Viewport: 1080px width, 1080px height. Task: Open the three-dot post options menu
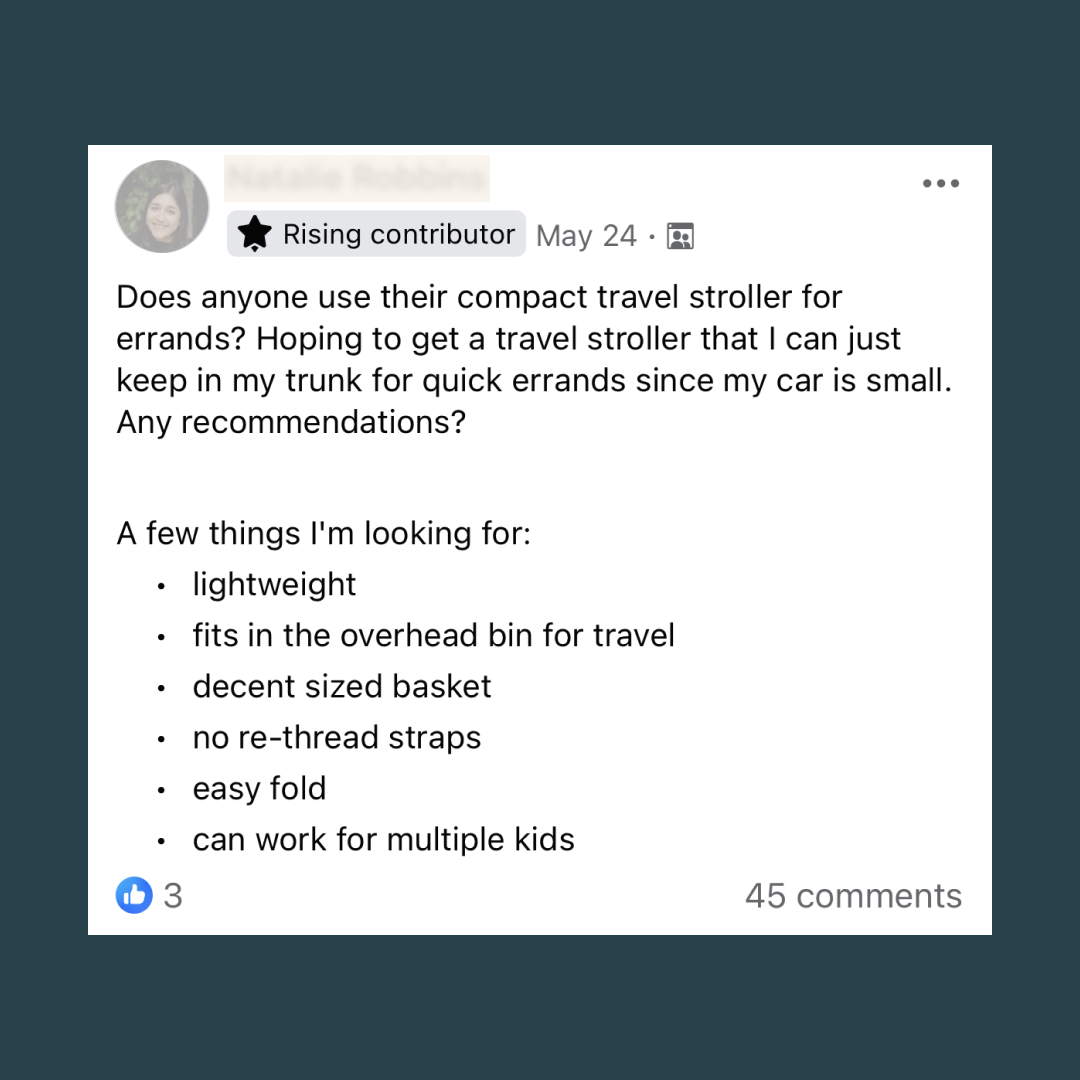pyautogui.click(x=940, y=184)
